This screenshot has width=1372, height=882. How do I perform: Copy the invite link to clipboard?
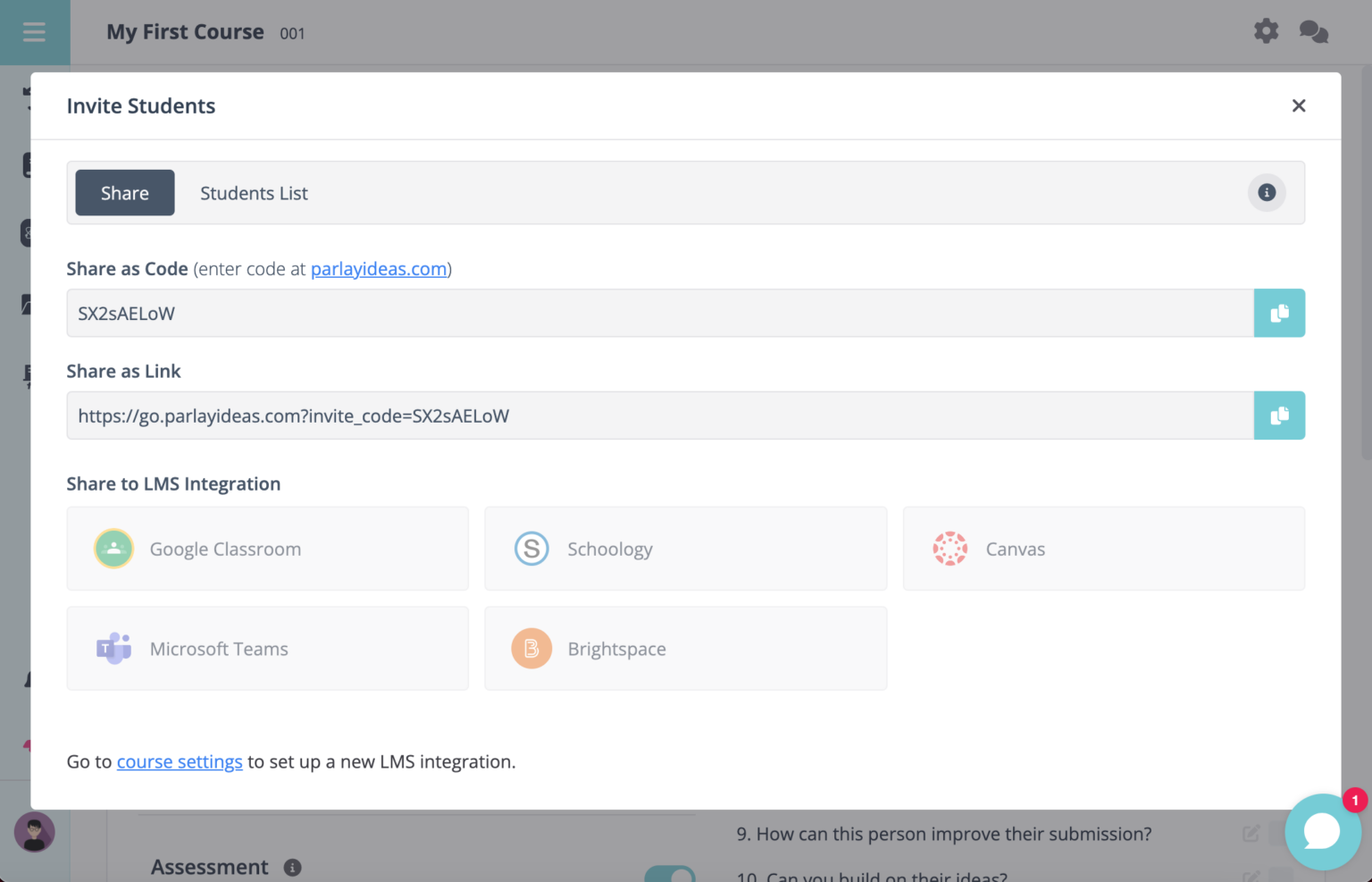(x=1279, y=416)
